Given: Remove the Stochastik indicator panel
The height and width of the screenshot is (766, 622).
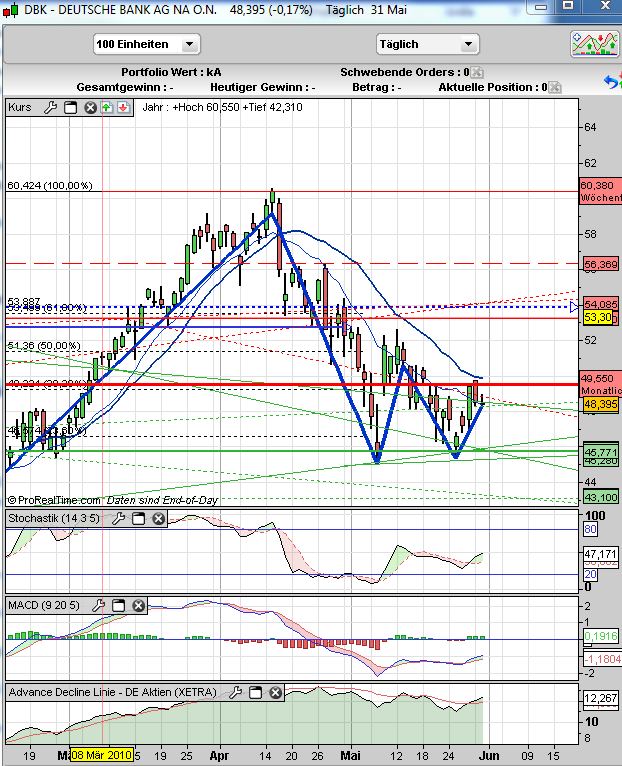Looking at the screenshot, I should pos(158,518).
